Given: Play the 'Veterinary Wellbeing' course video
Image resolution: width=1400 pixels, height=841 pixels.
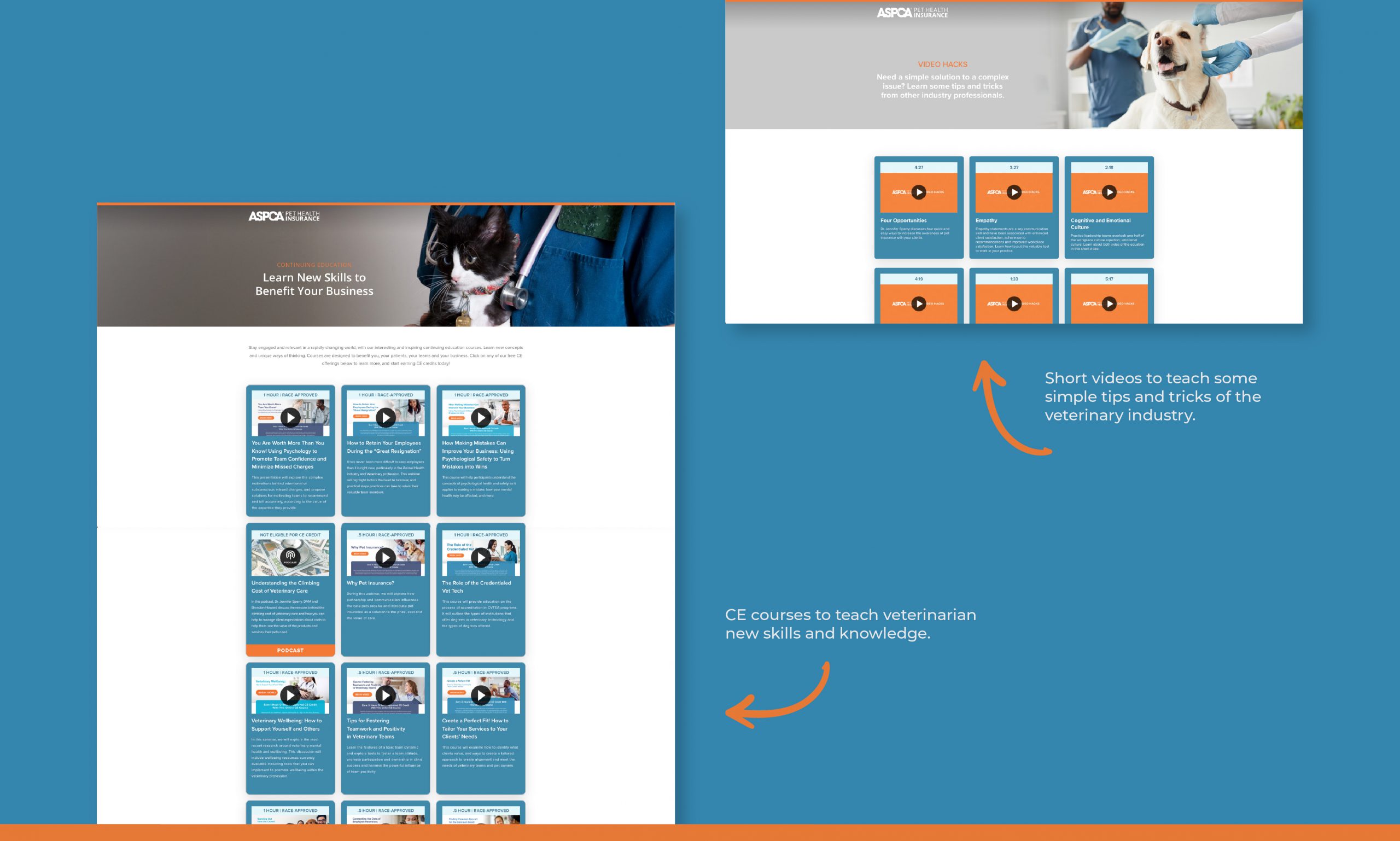Looking at the screenshot, I should [290, 696].
